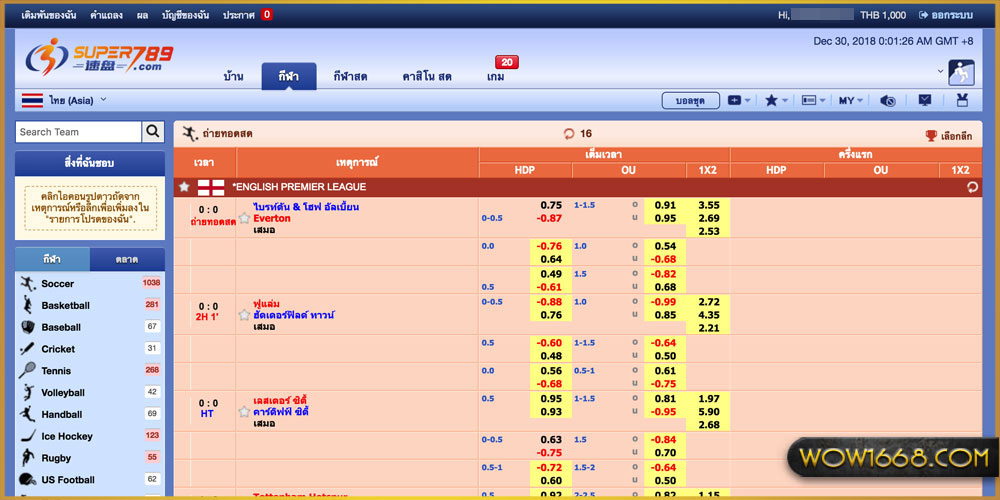This screenshot has width=1000, height=500.
Task: Click the ออกจากระบบ logout link
Action: pyautogui.click(x=945, y=15)
